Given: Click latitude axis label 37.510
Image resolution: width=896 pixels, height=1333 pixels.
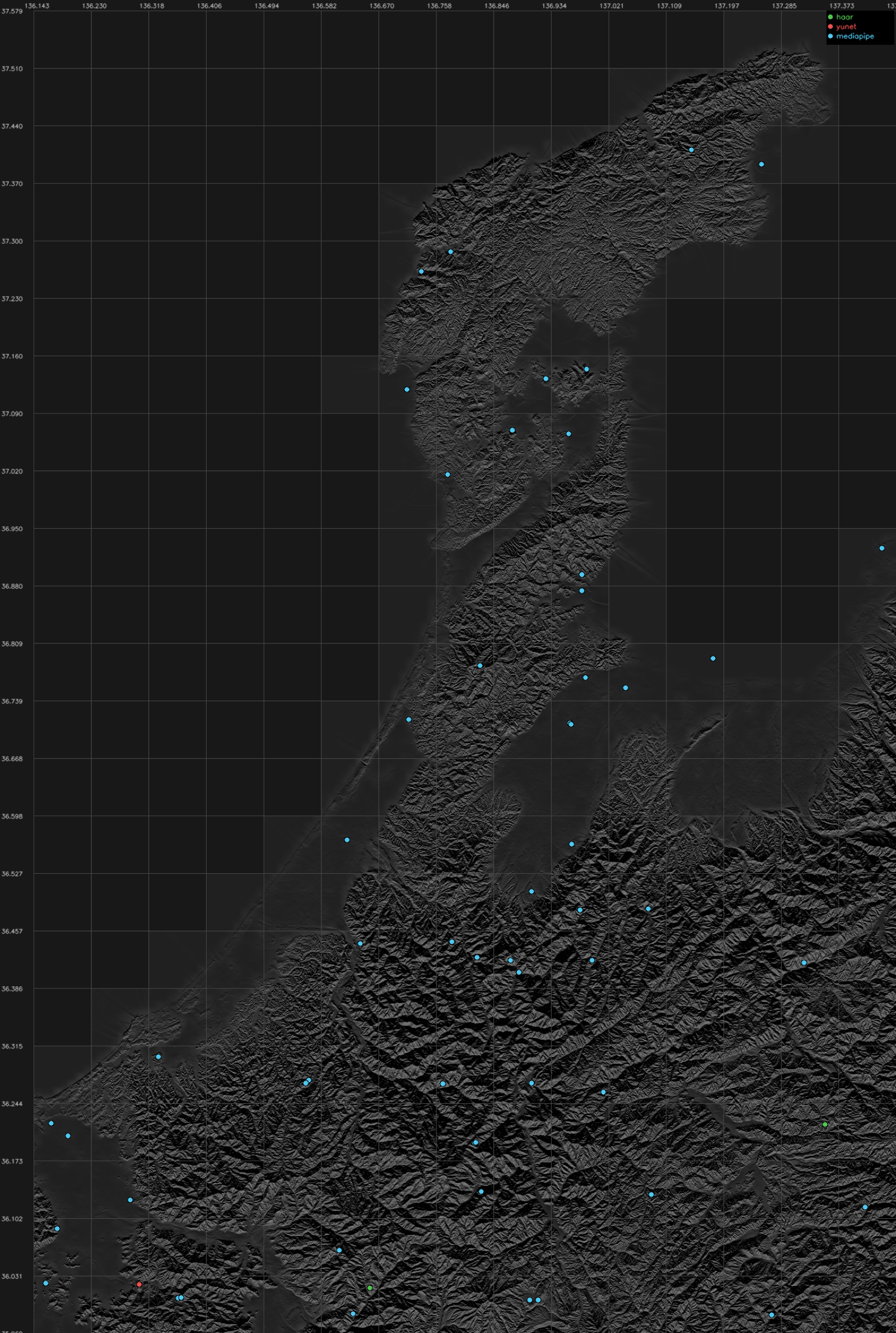Looking at the screenshot, I should pos(12,68).
